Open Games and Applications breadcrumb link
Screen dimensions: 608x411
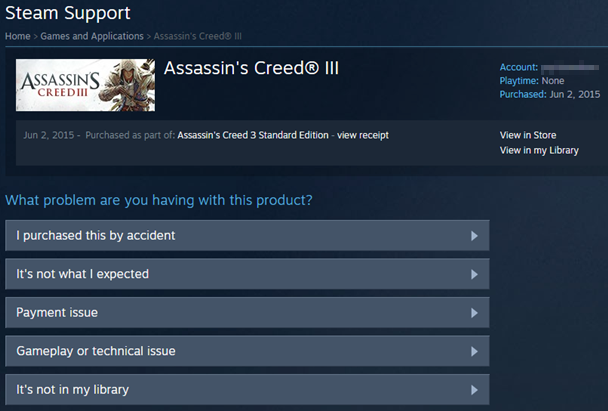coord(92,36)
